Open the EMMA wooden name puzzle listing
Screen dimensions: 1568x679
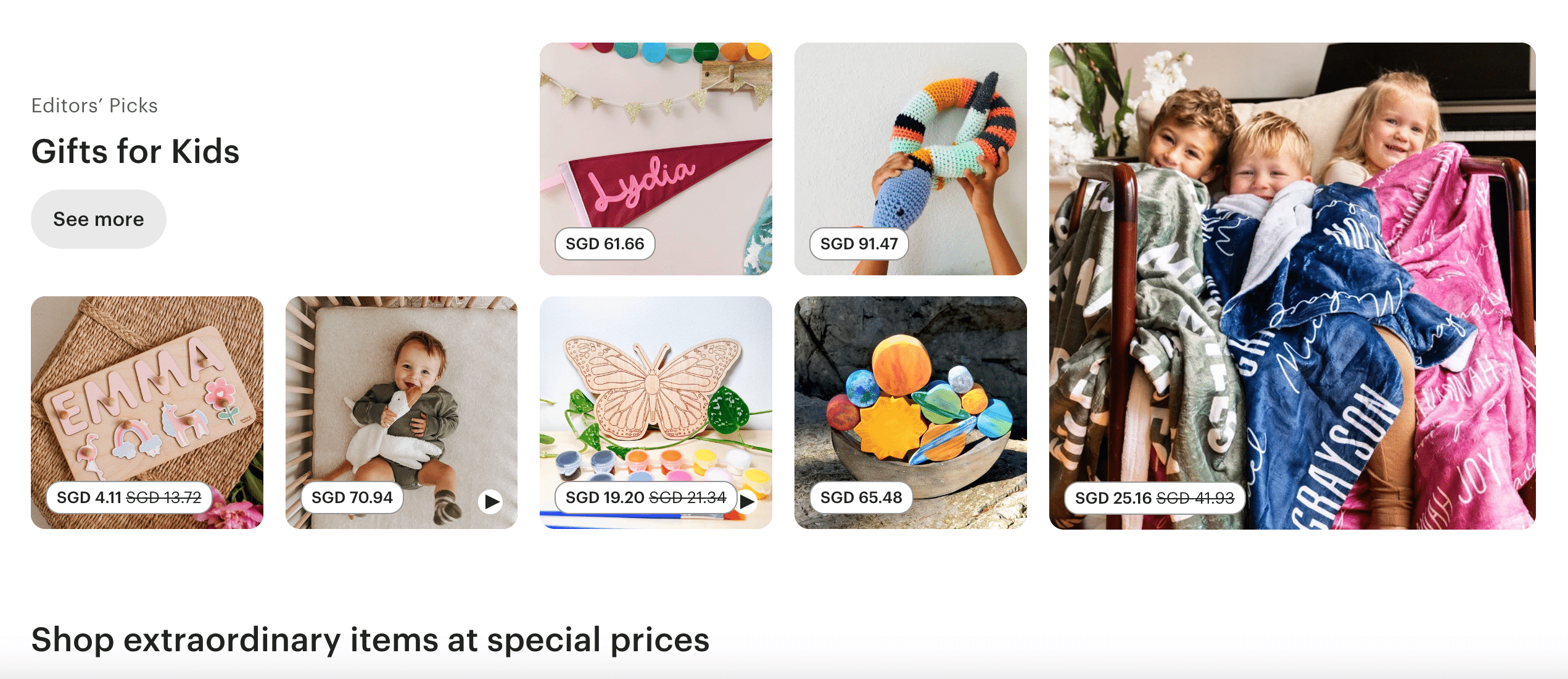pyautogui.click(x=147, y=412)
